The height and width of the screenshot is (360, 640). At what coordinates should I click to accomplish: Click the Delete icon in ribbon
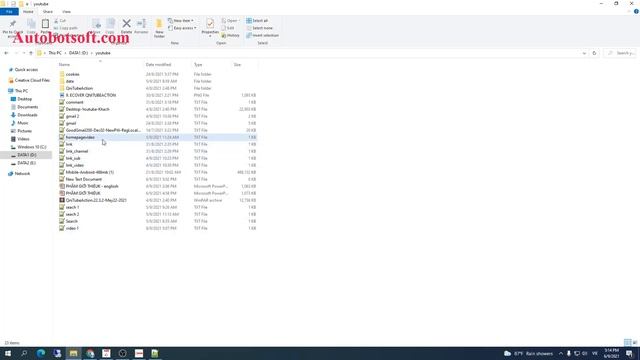[x=127, y=26]
